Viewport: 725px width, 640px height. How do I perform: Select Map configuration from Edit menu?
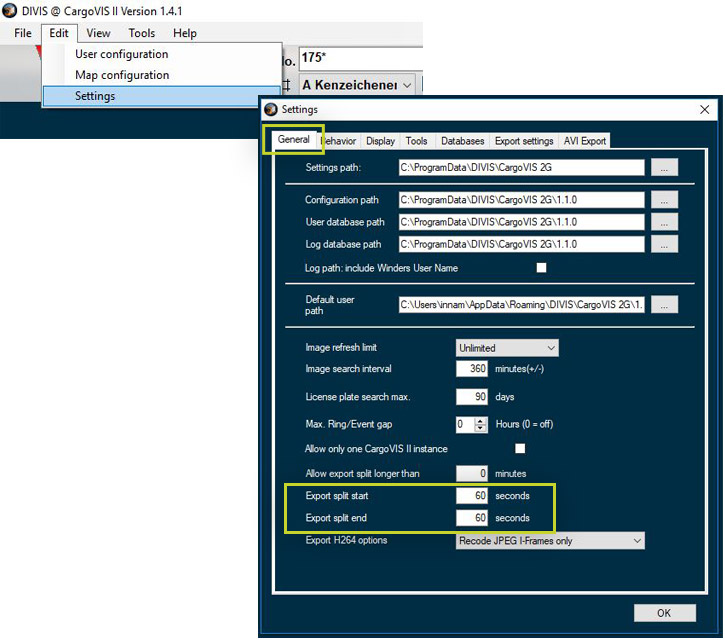[122, 75]
